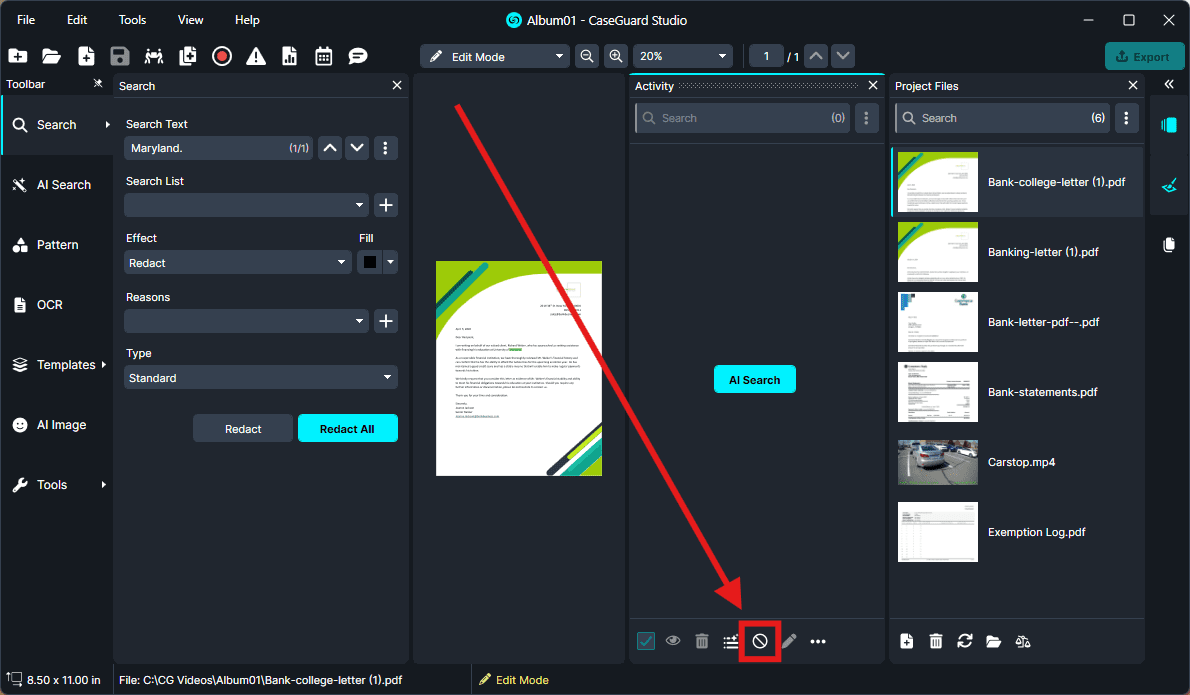Click the balance scales icon in Project Files

(1022, 641)
